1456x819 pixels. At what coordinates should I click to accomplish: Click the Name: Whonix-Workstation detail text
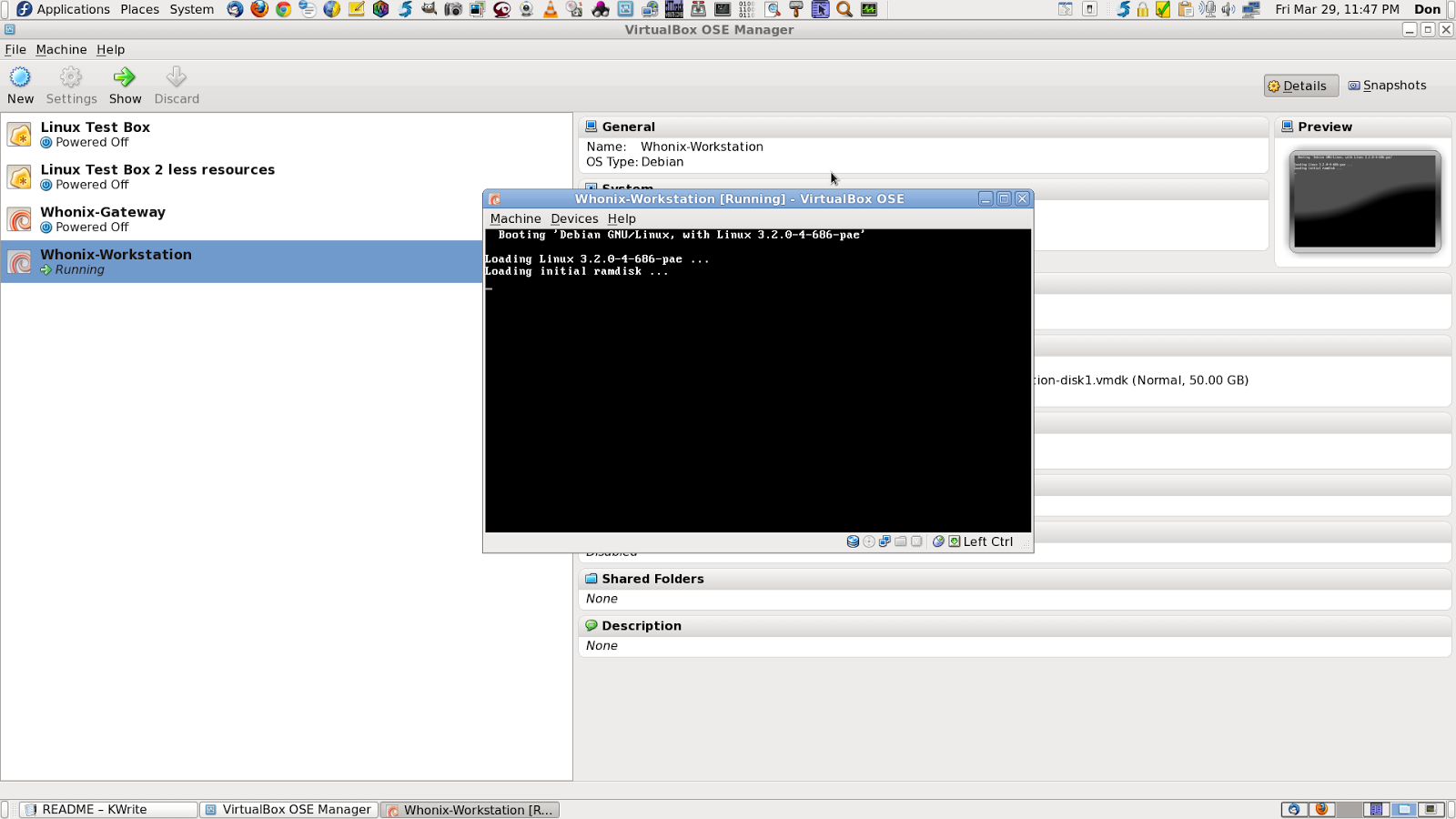point(674,147)
